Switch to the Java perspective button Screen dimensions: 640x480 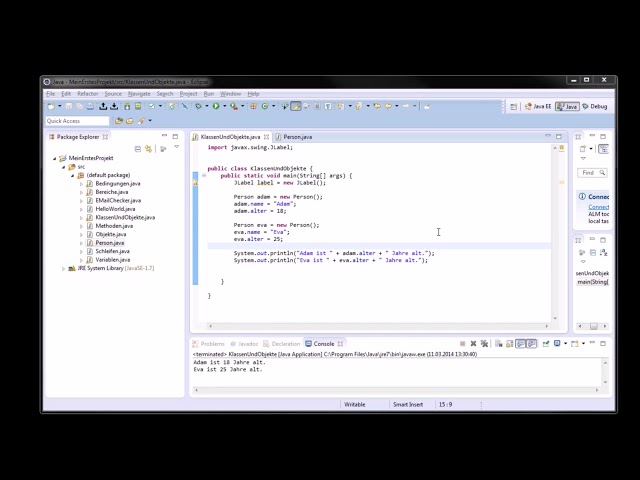[x=567, y=107]
